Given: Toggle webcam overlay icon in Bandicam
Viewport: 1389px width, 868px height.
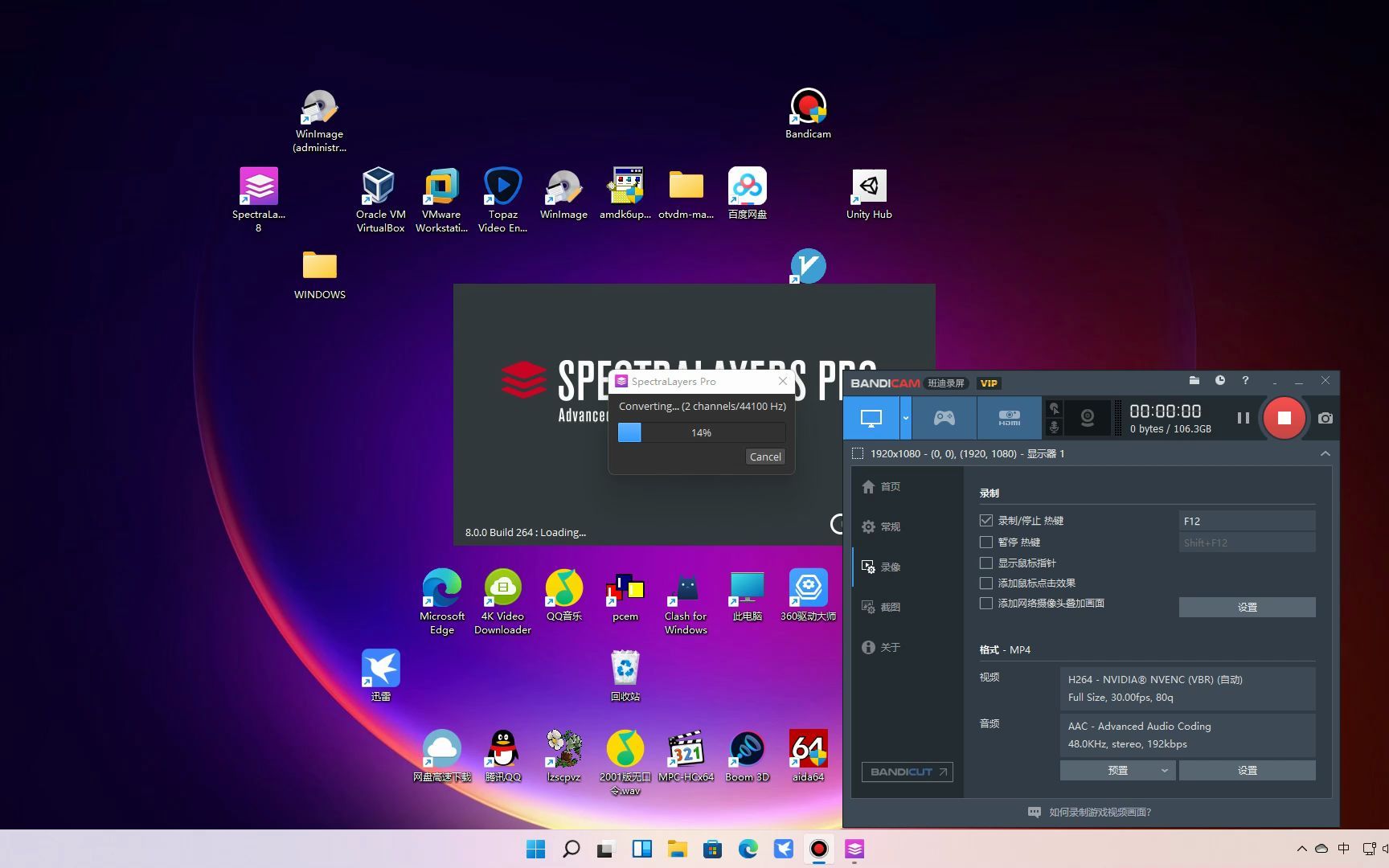Looking at the screenshot, I should coord(1088,418).
